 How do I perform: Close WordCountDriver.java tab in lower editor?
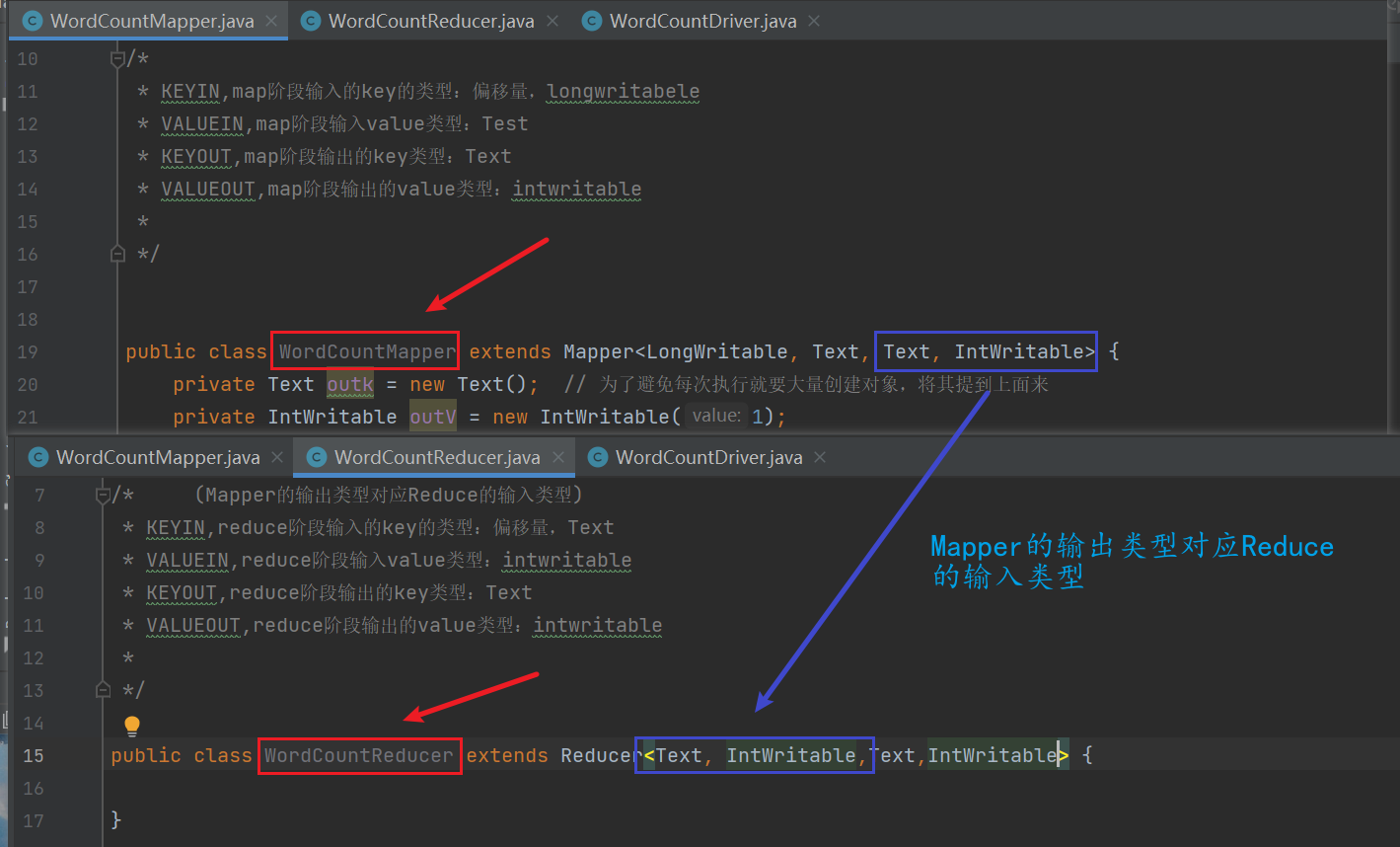point(820,457)
